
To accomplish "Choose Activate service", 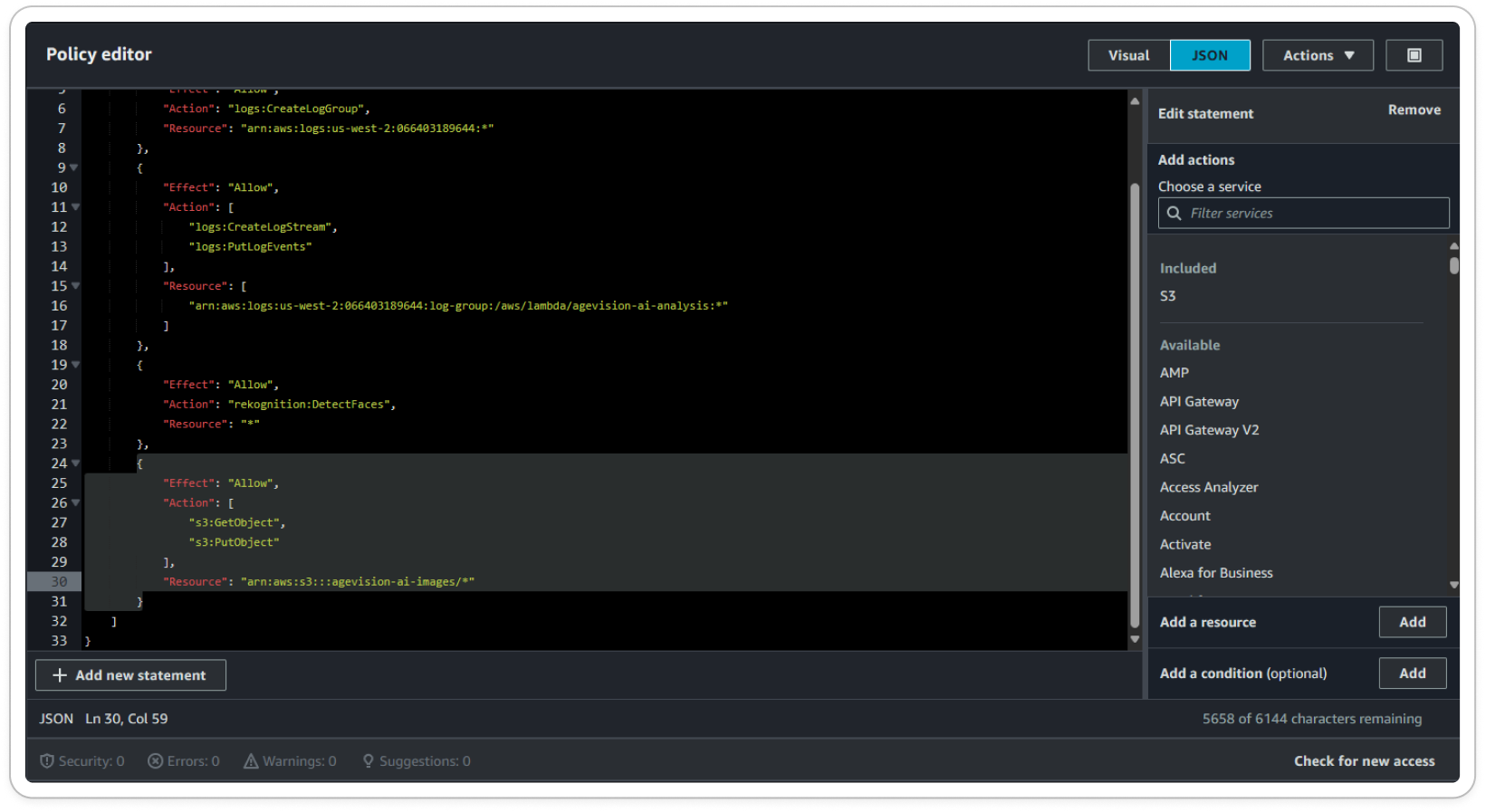I will [1184, 545].
